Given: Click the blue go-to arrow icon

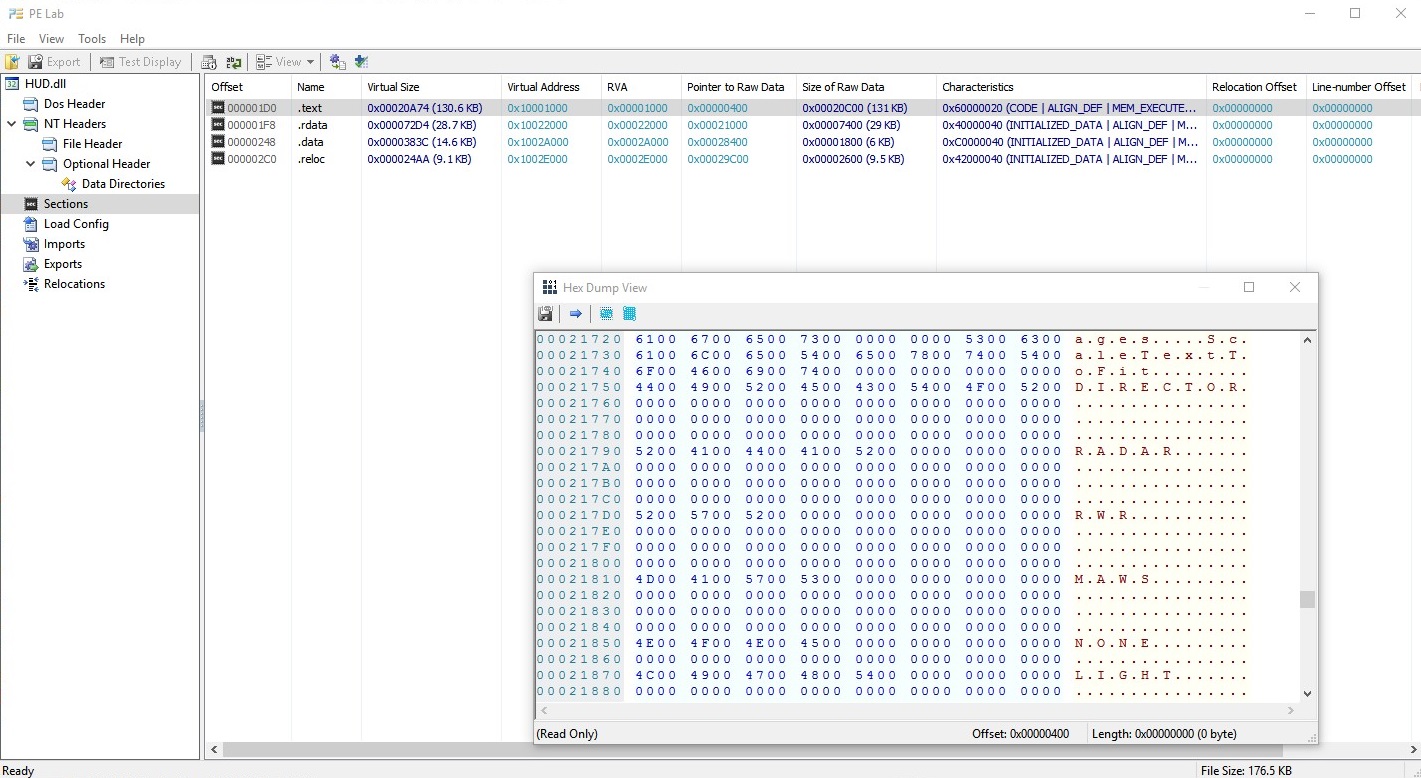Looking at the screenshot, I should 575,314.
